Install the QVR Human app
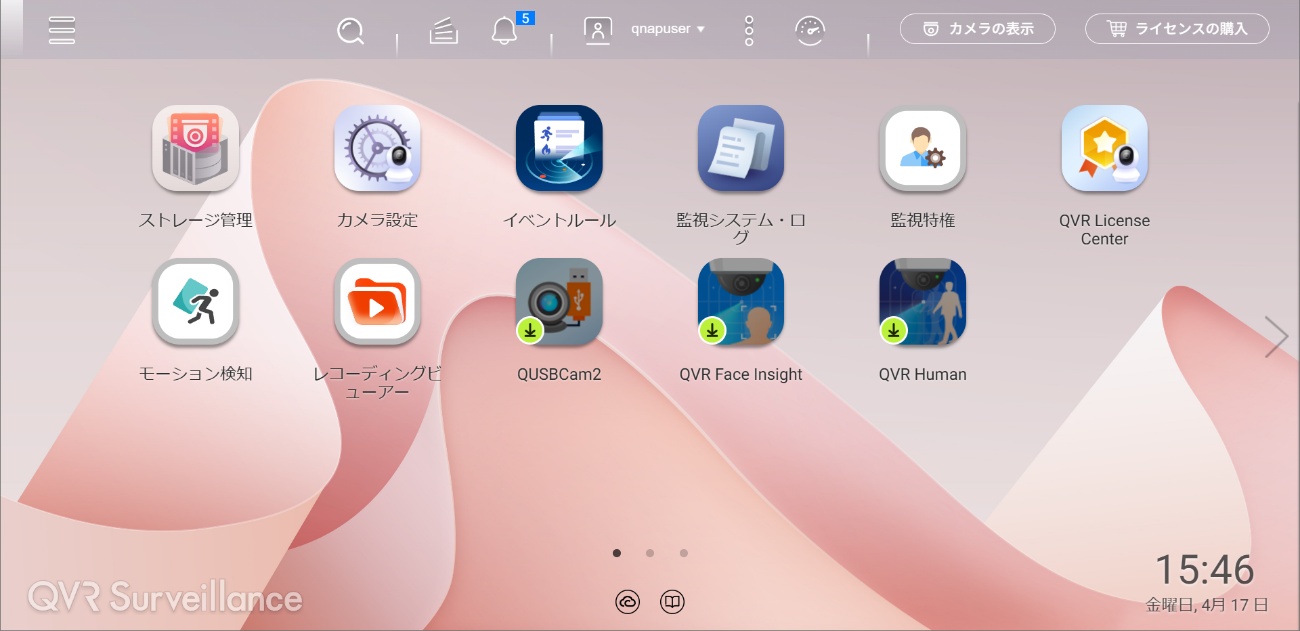Image resolution: width=1300 pixels, height=631 pixels. [x=923, y=302]
